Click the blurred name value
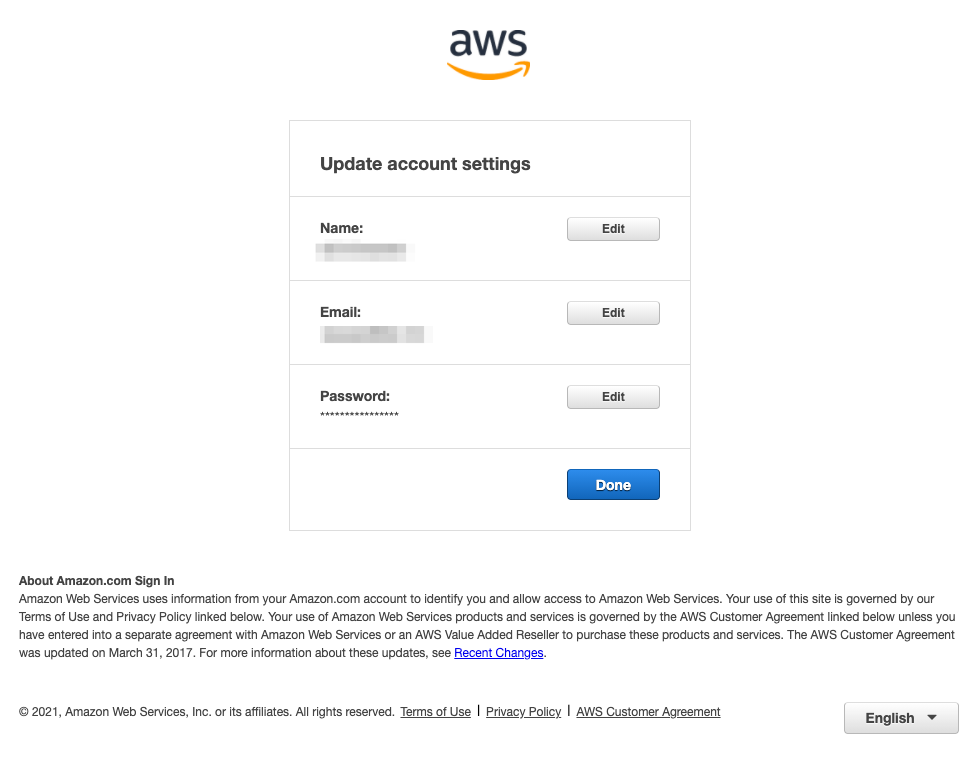 point(365,252)
